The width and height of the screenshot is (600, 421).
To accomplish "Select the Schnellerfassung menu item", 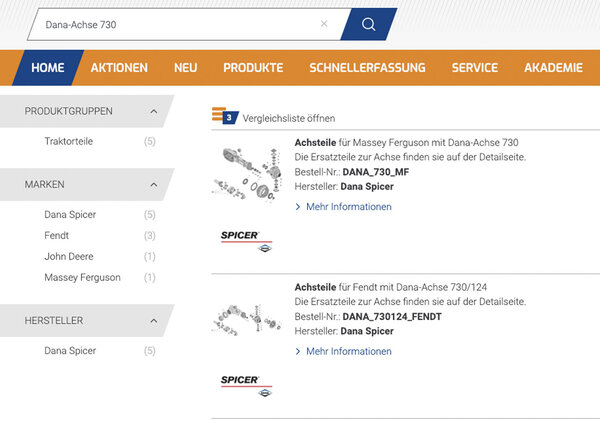I will (367, 68).
